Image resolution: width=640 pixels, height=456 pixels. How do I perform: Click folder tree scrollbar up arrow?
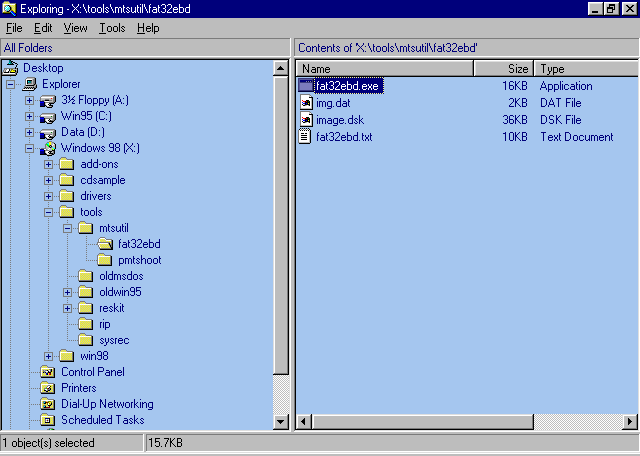(281, 69)
